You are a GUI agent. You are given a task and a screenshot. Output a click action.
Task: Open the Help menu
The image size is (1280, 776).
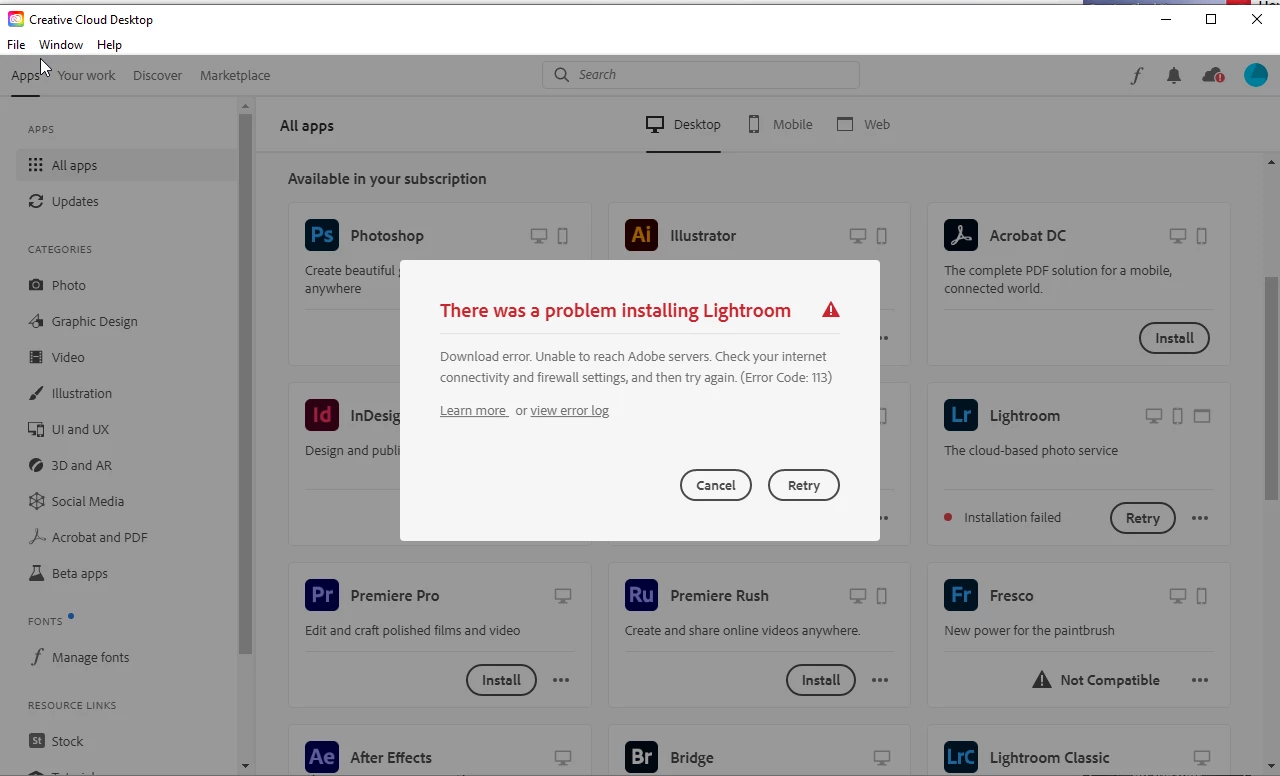click(109, 45)
